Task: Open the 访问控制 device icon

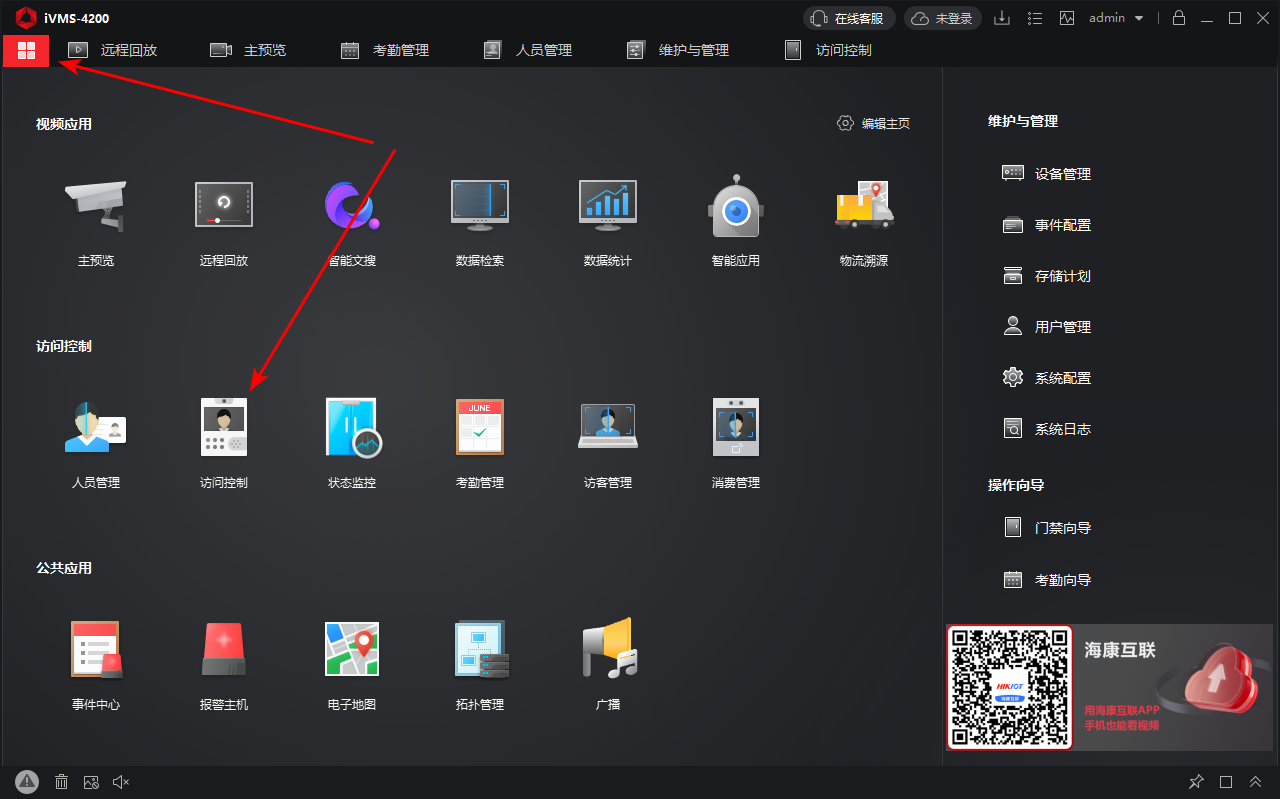Action: point(224,428)
